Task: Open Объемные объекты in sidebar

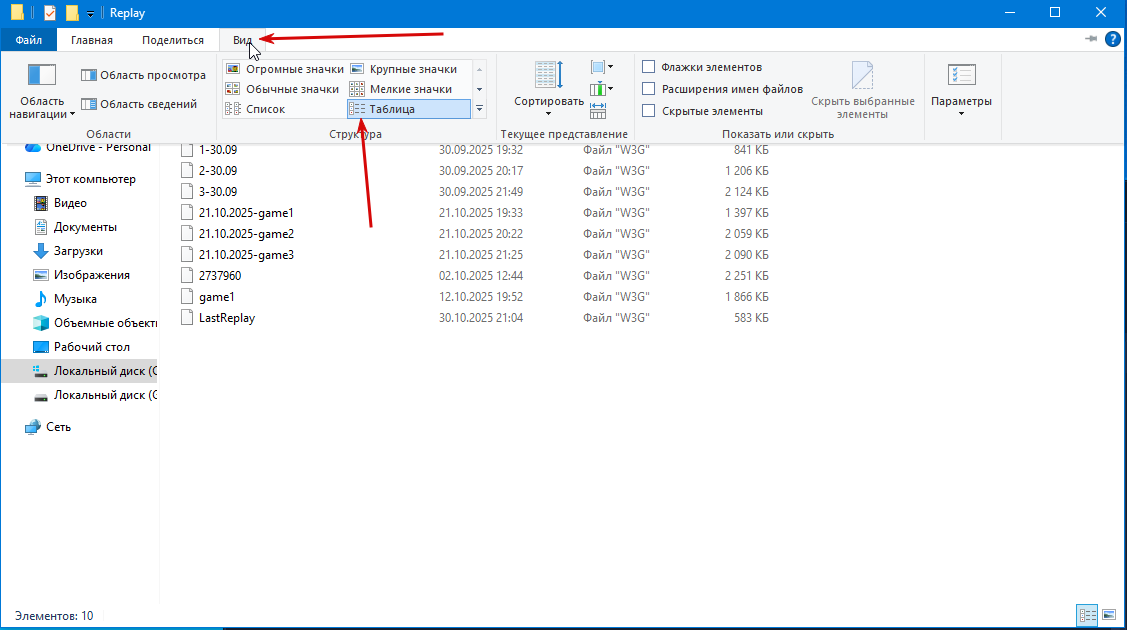Action: pyautogui.click(x=94, y=323)
